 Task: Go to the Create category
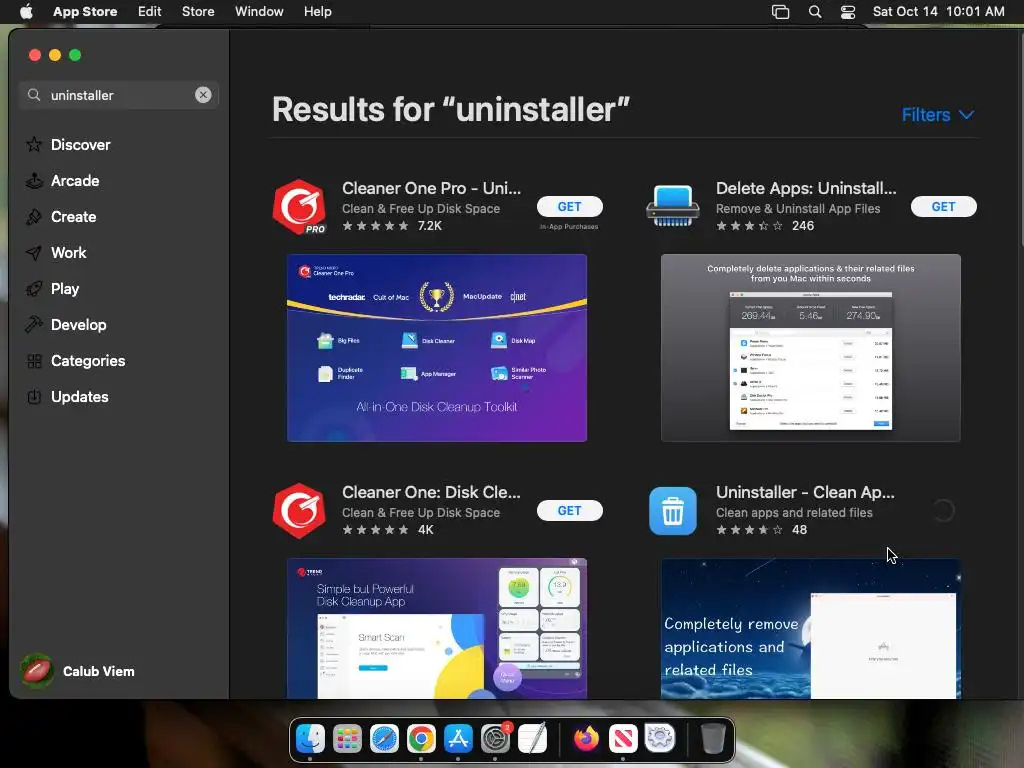[x=60, y=217]
